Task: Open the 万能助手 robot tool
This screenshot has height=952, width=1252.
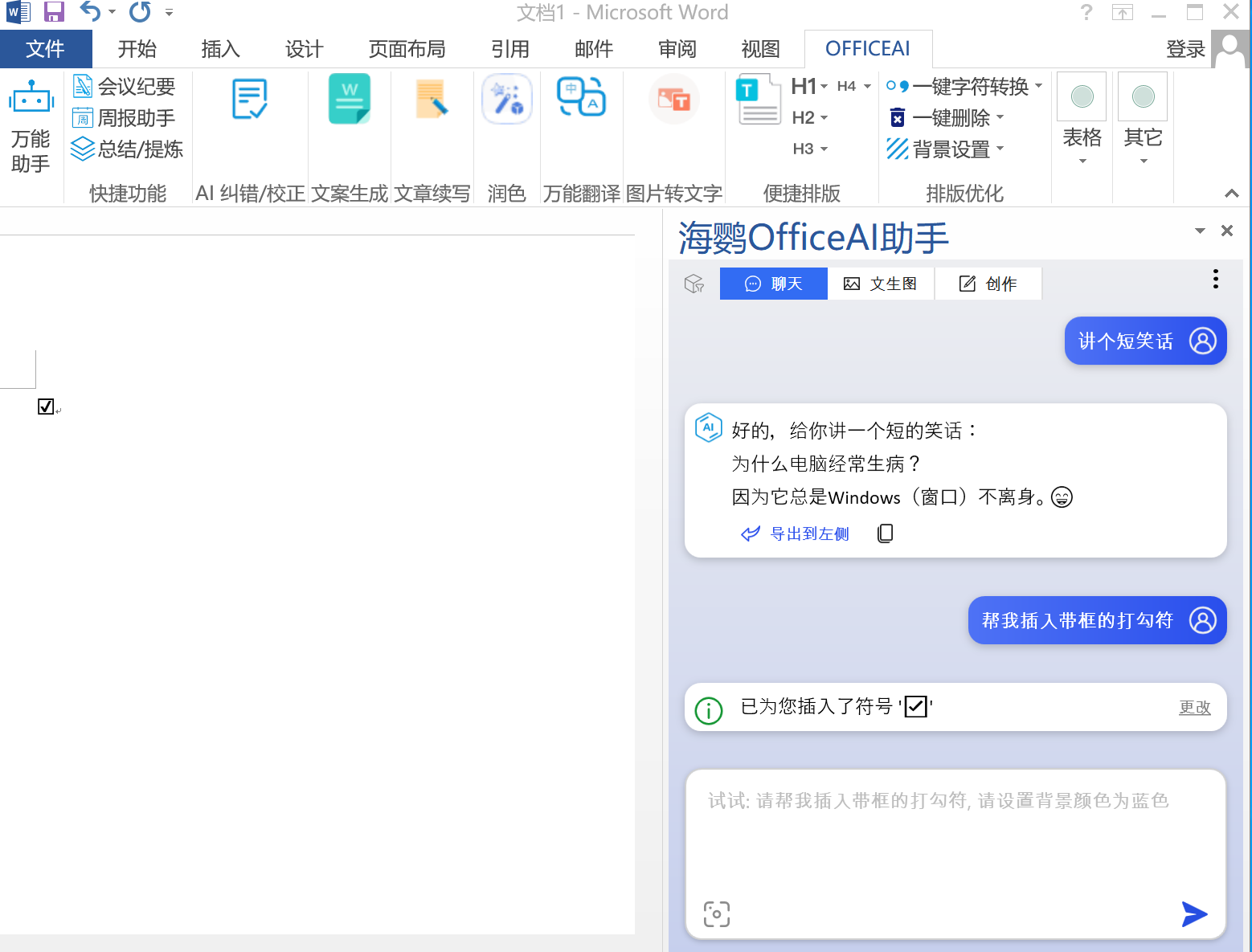Action: coord(31,127)
